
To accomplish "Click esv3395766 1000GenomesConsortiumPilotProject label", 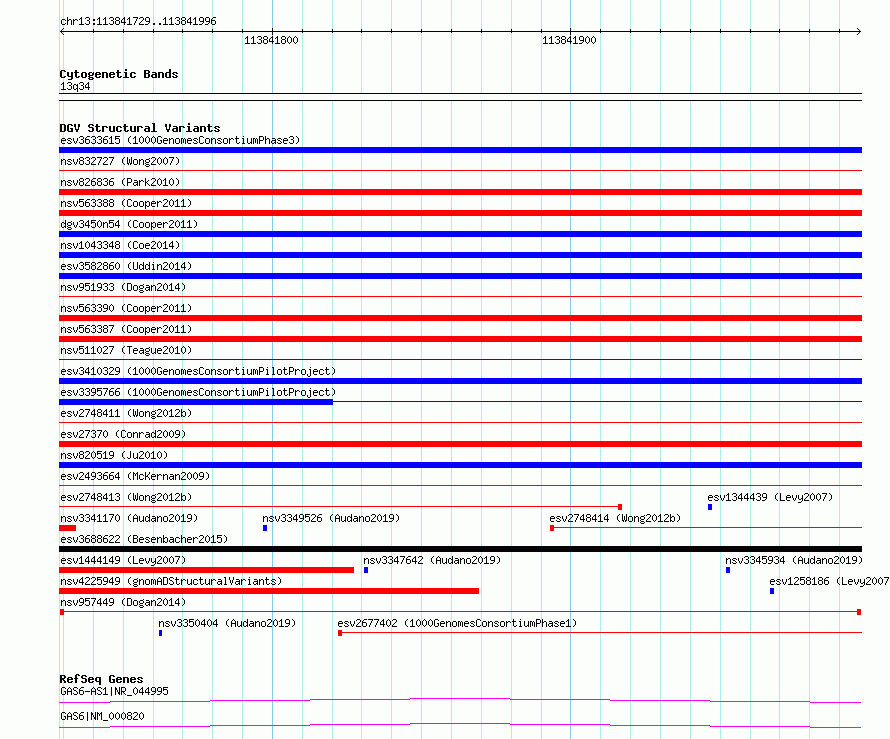I will click(198, 392).
